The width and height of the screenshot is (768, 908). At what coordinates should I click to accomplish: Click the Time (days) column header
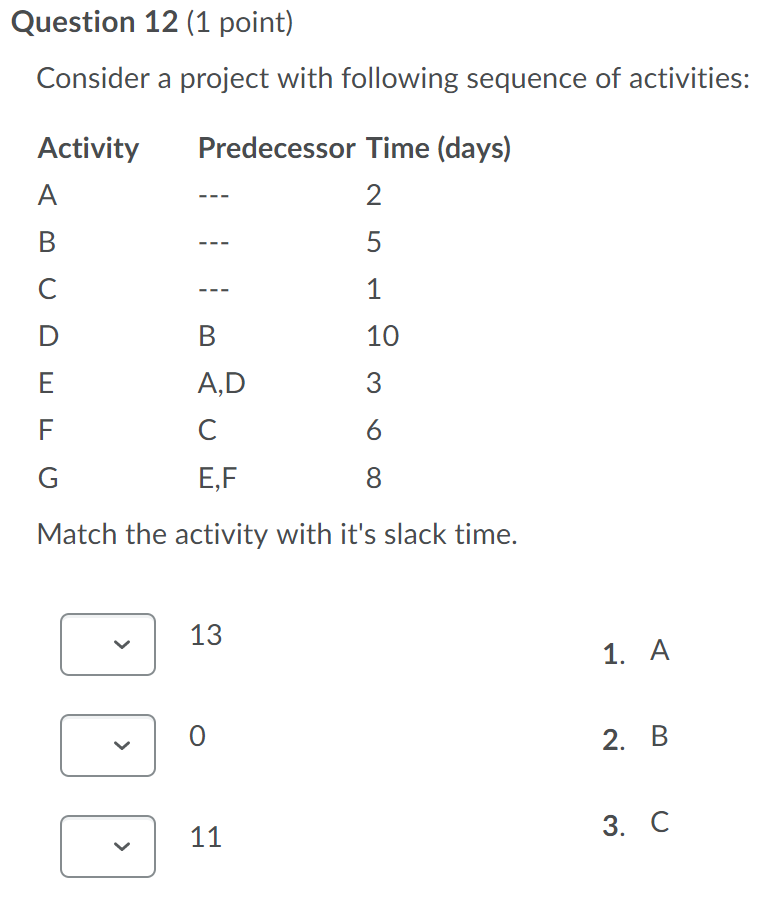(x=440, y=148)
